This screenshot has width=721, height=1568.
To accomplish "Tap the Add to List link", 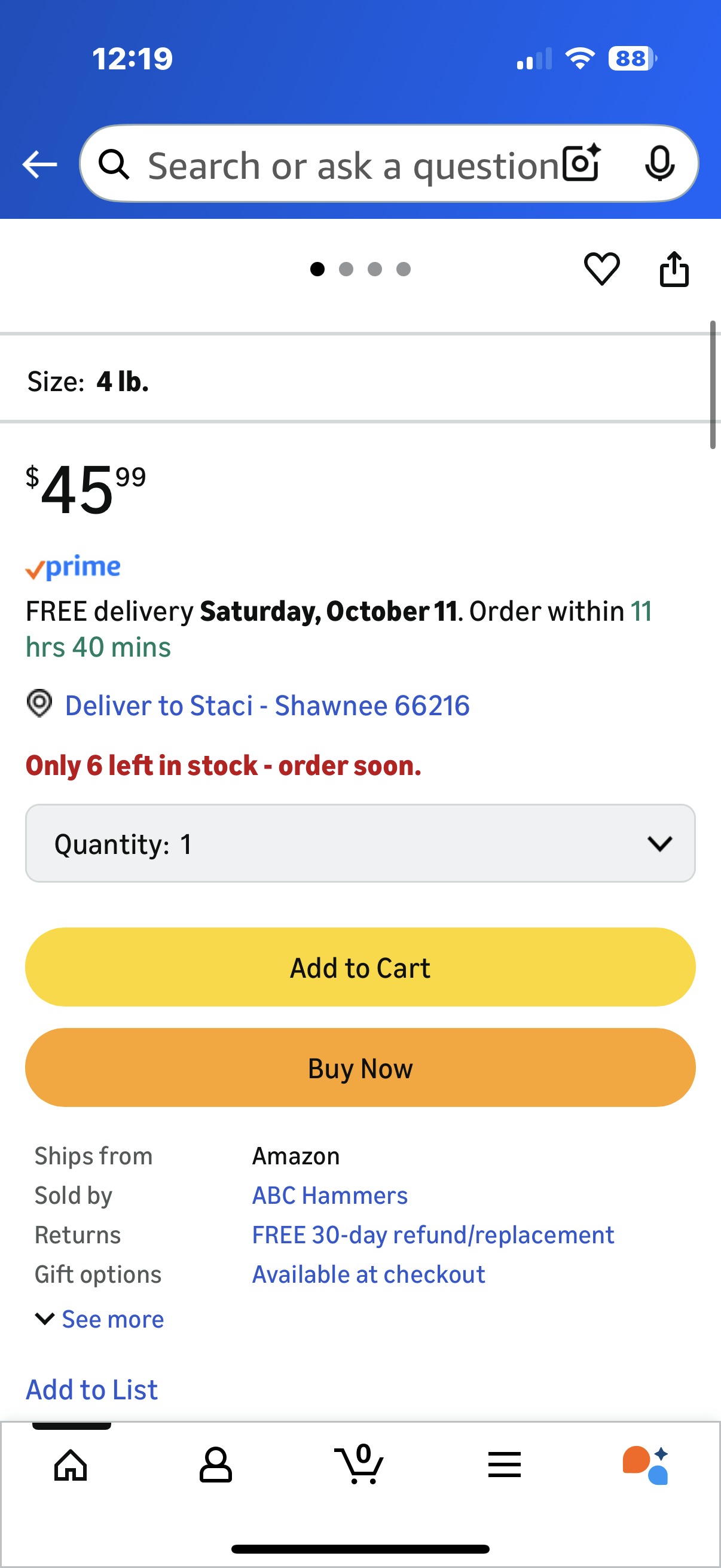I will (92, 1390).
